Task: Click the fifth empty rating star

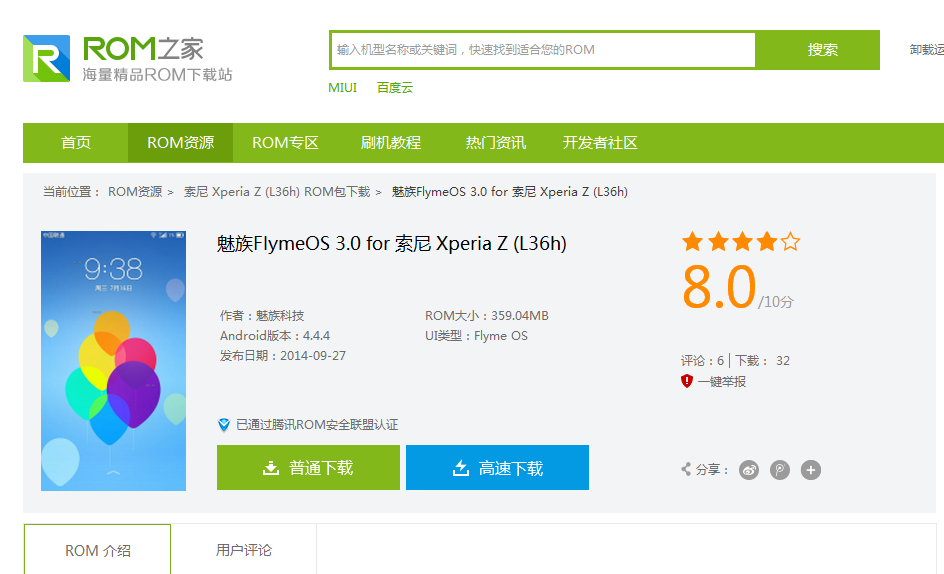Action: point(791,242)
